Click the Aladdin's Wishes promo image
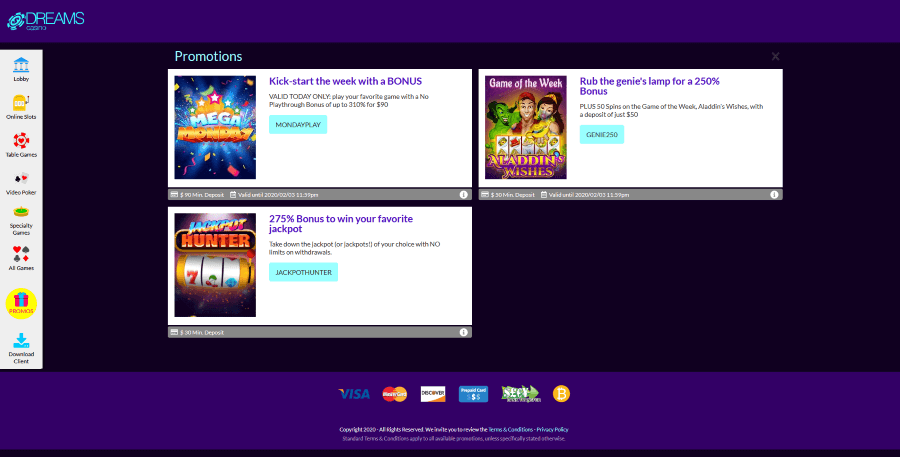This screenshot has width=900, height=457. click(526, 127)
